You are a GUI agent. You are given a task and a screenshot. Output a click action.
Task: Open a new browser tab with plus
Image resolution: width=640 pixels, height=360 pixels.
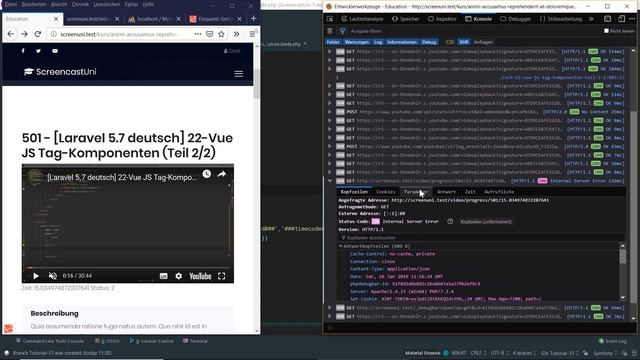click(x=253, y=18)
